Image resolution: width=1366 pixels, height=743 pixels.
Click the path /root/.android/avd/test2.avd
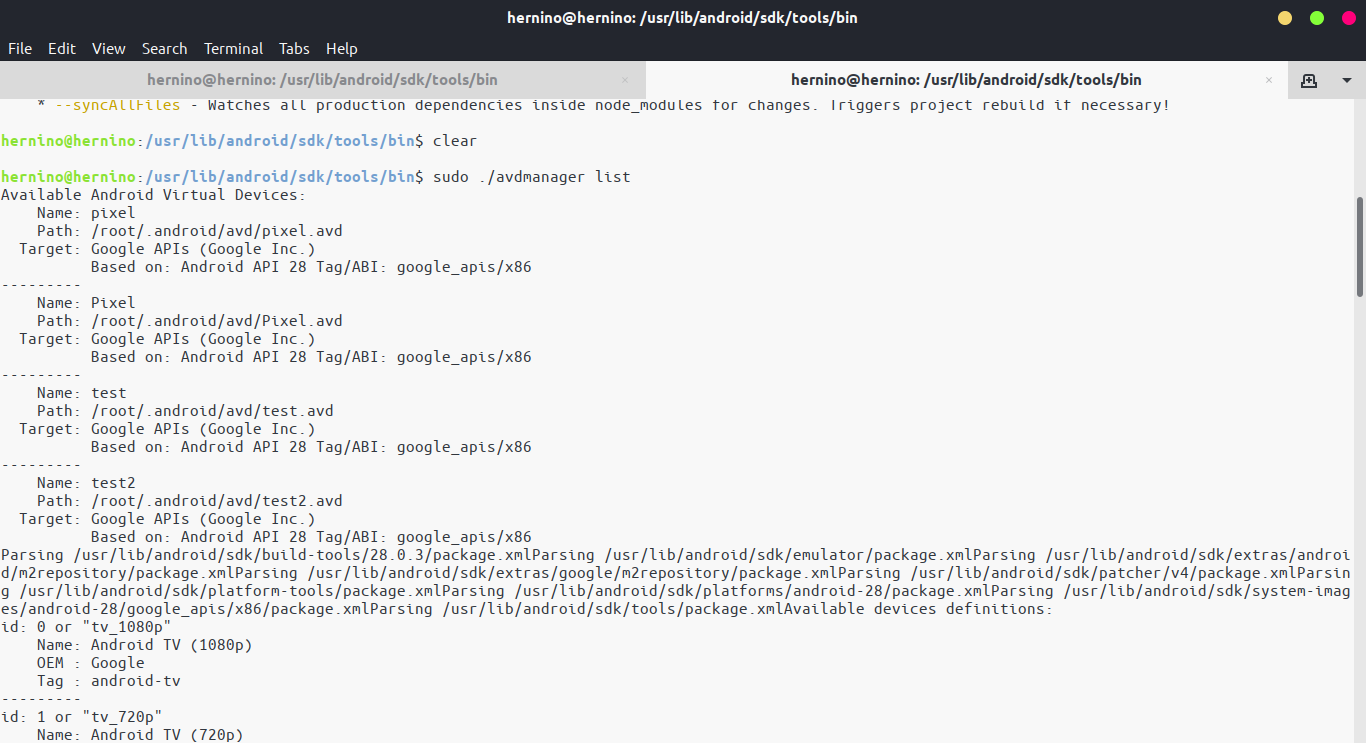tap(217, 501)
